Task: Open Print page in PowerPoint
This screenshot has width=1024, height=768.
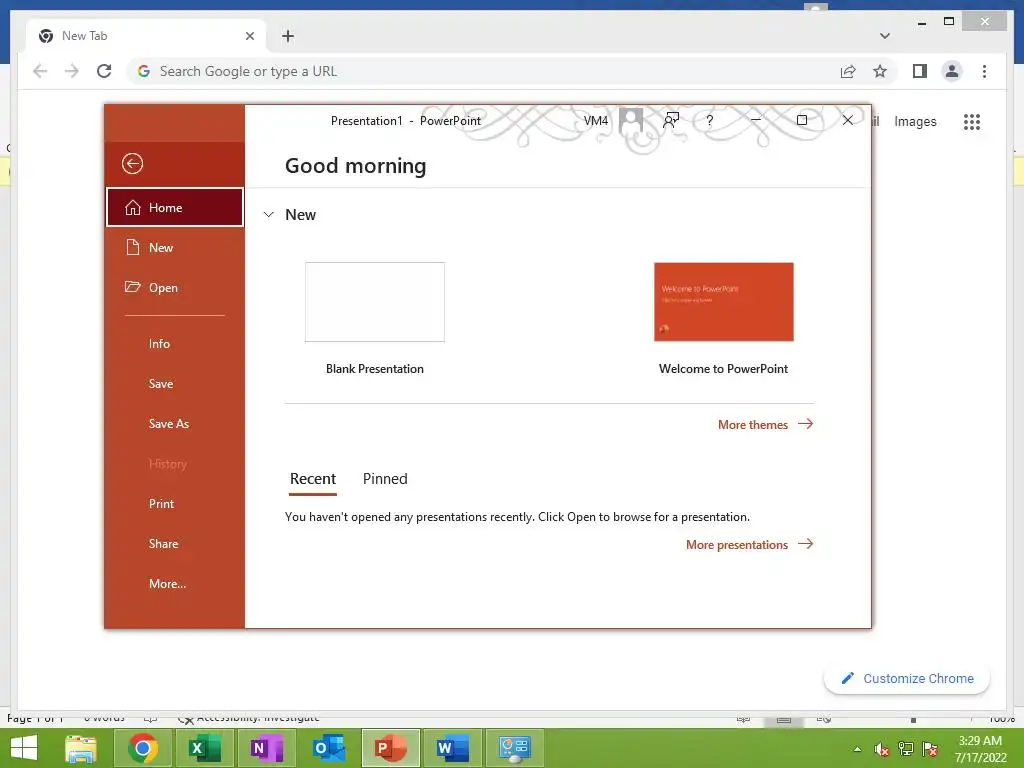Action: [174, 504]
